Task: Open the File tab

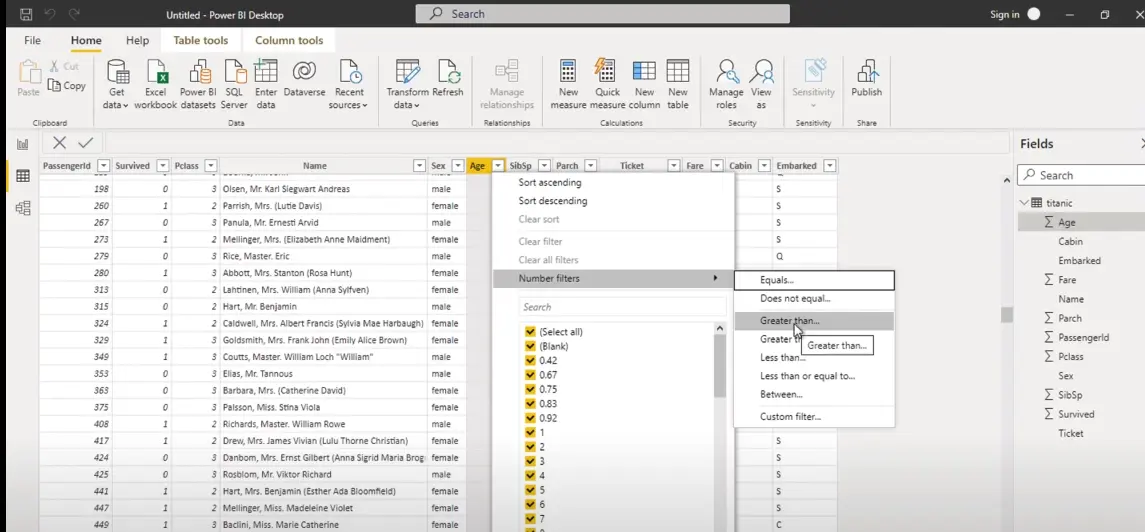Action: coord(32,41)
